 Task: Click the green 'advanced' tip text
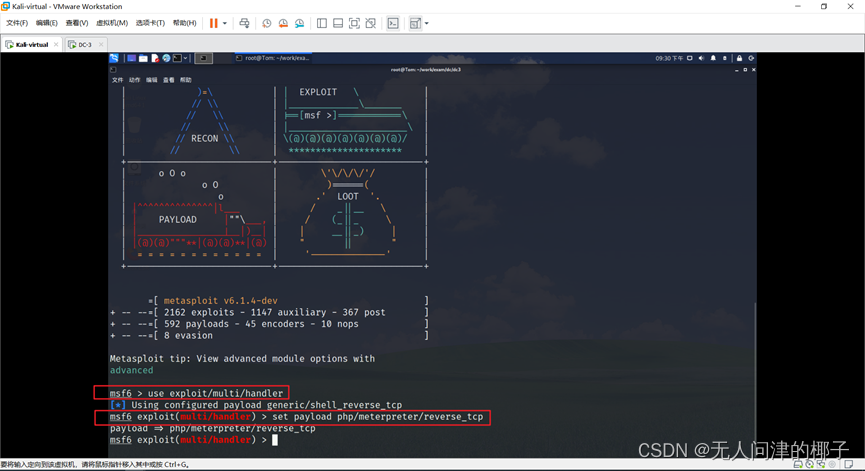tap(131, 370)
